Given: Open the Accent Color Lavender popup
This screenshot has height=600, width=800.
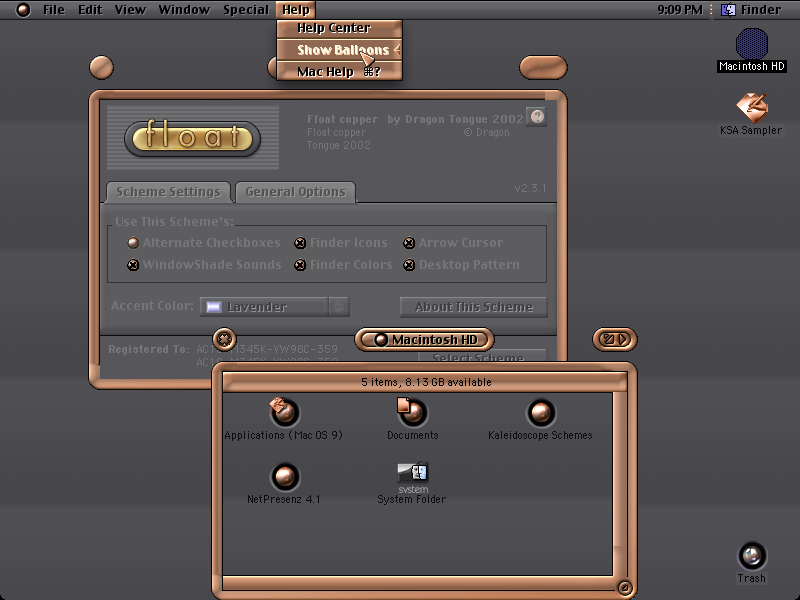Looking at the screenshot, I should (x=274, y=307).
